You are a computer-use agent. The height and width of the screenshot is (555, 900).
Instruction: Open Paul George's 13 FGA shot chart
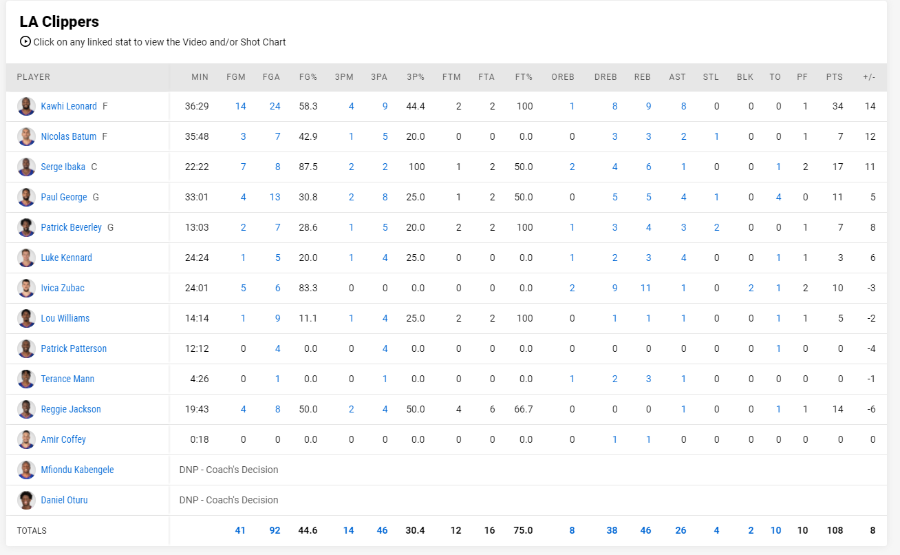click(275, 197)
